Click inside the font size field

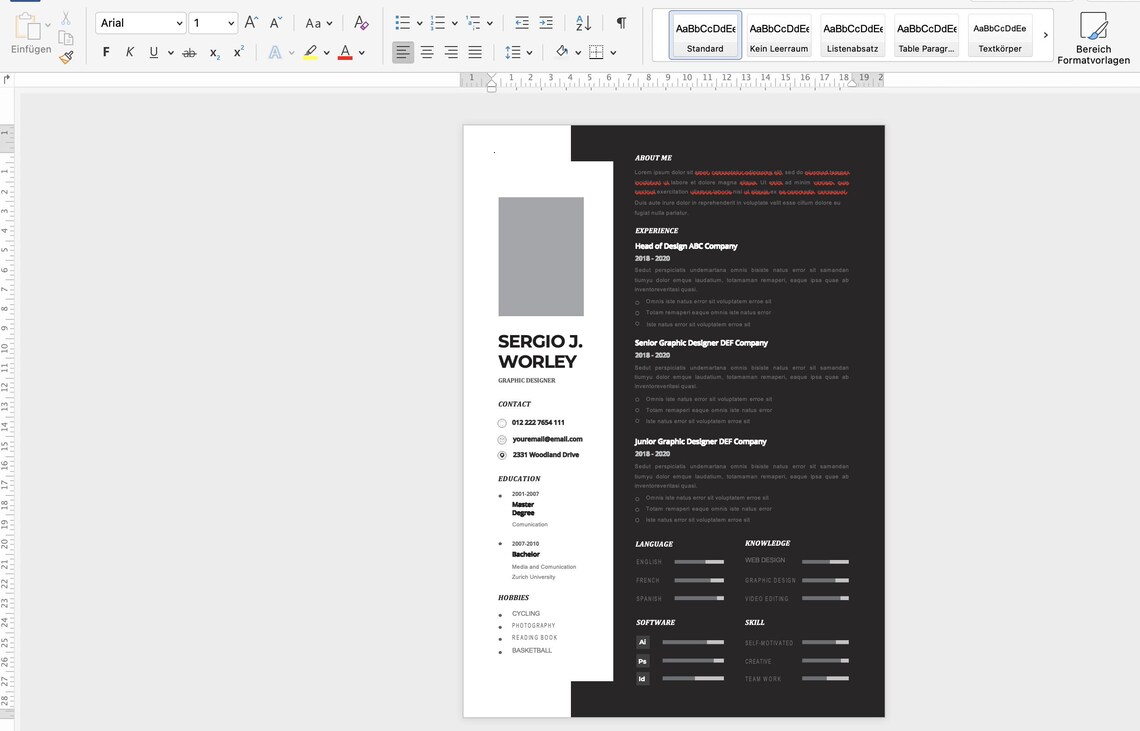click(204, 23)
